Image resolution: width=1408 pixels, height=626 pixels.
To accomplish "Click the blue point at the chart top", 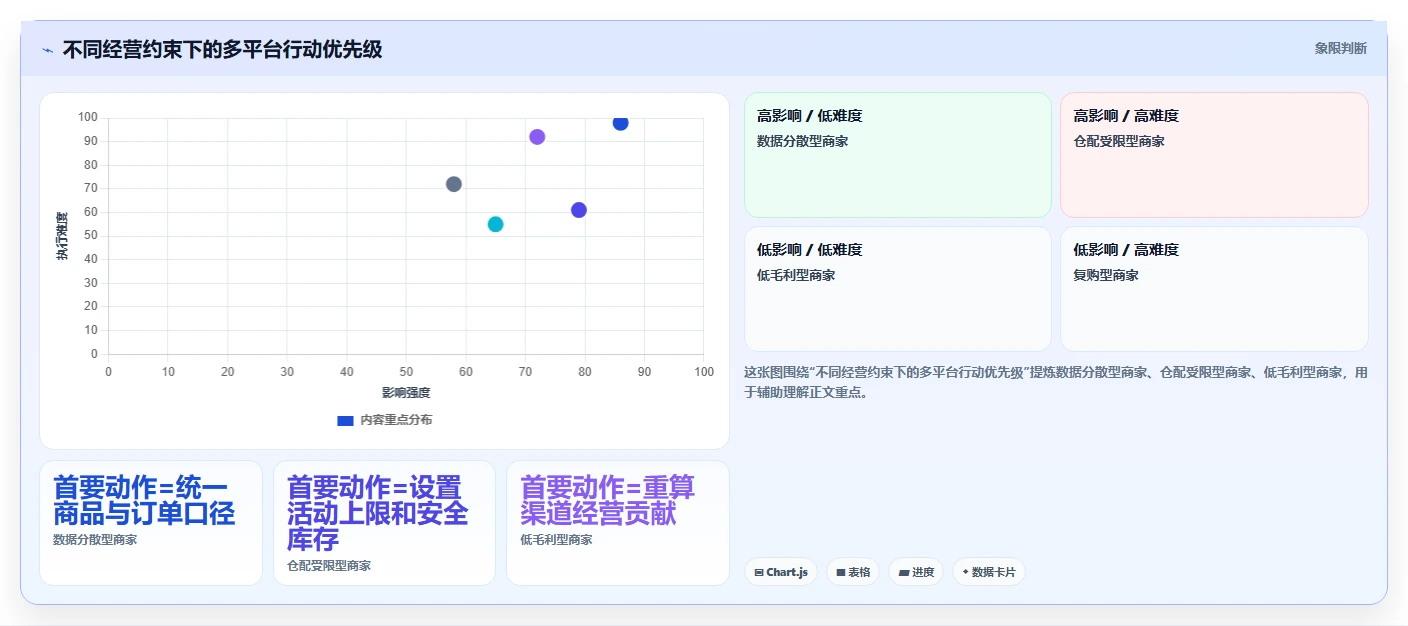I will point(620,123).
